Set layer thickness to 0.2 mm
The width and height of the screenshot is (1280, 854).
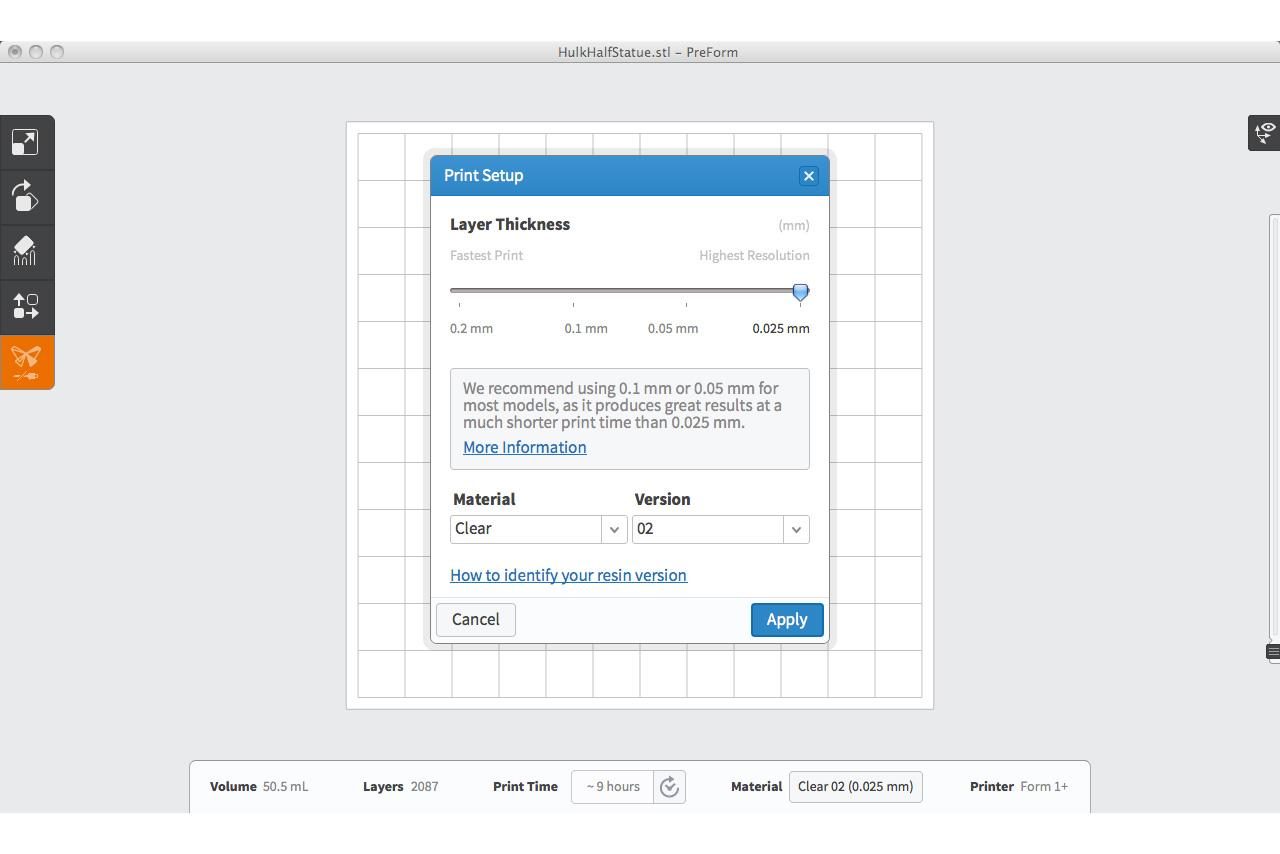(471, 328)
